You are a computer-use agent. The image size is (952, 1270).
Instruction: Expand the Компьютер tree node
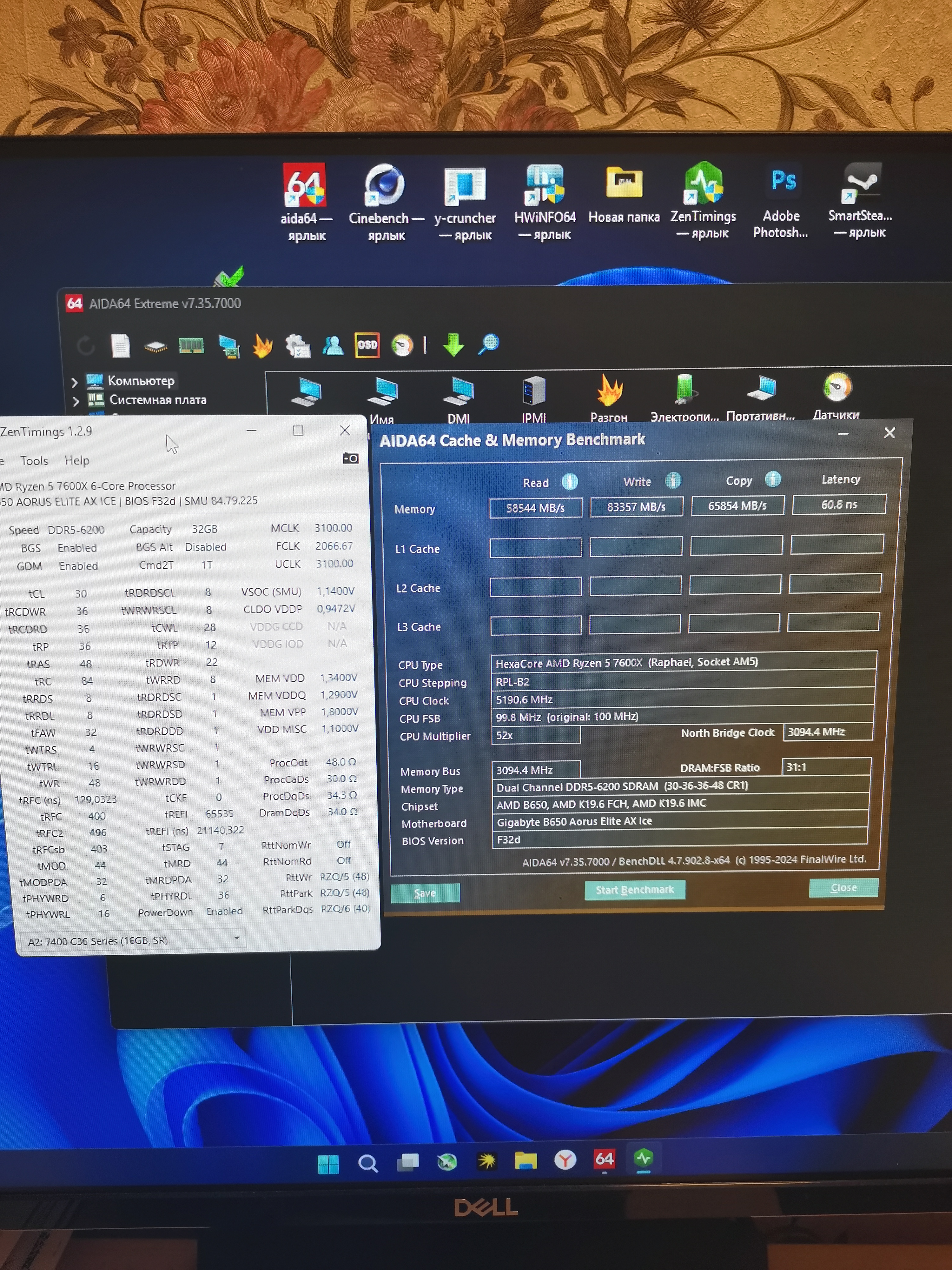(x=75, y=382)
